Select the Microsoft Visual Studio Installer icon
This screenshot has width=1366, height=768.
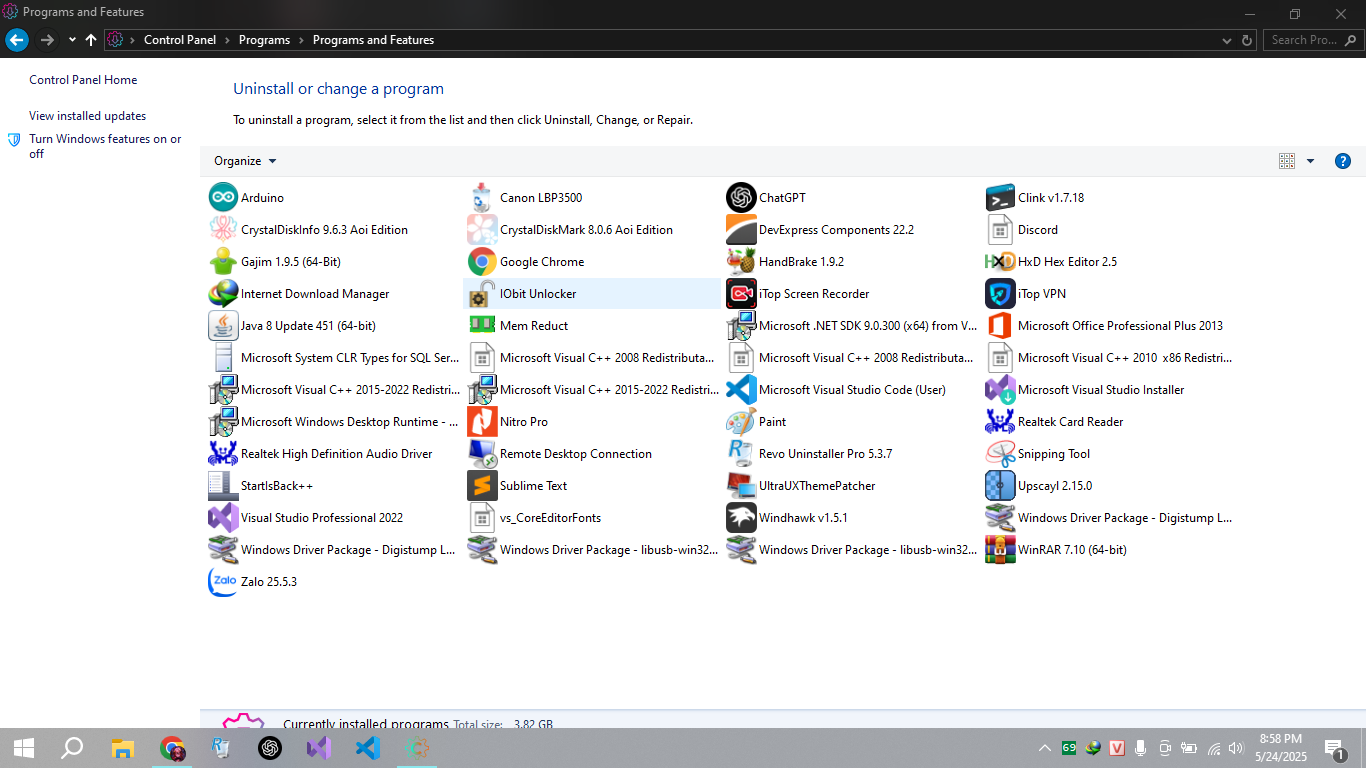(1000, 389)
